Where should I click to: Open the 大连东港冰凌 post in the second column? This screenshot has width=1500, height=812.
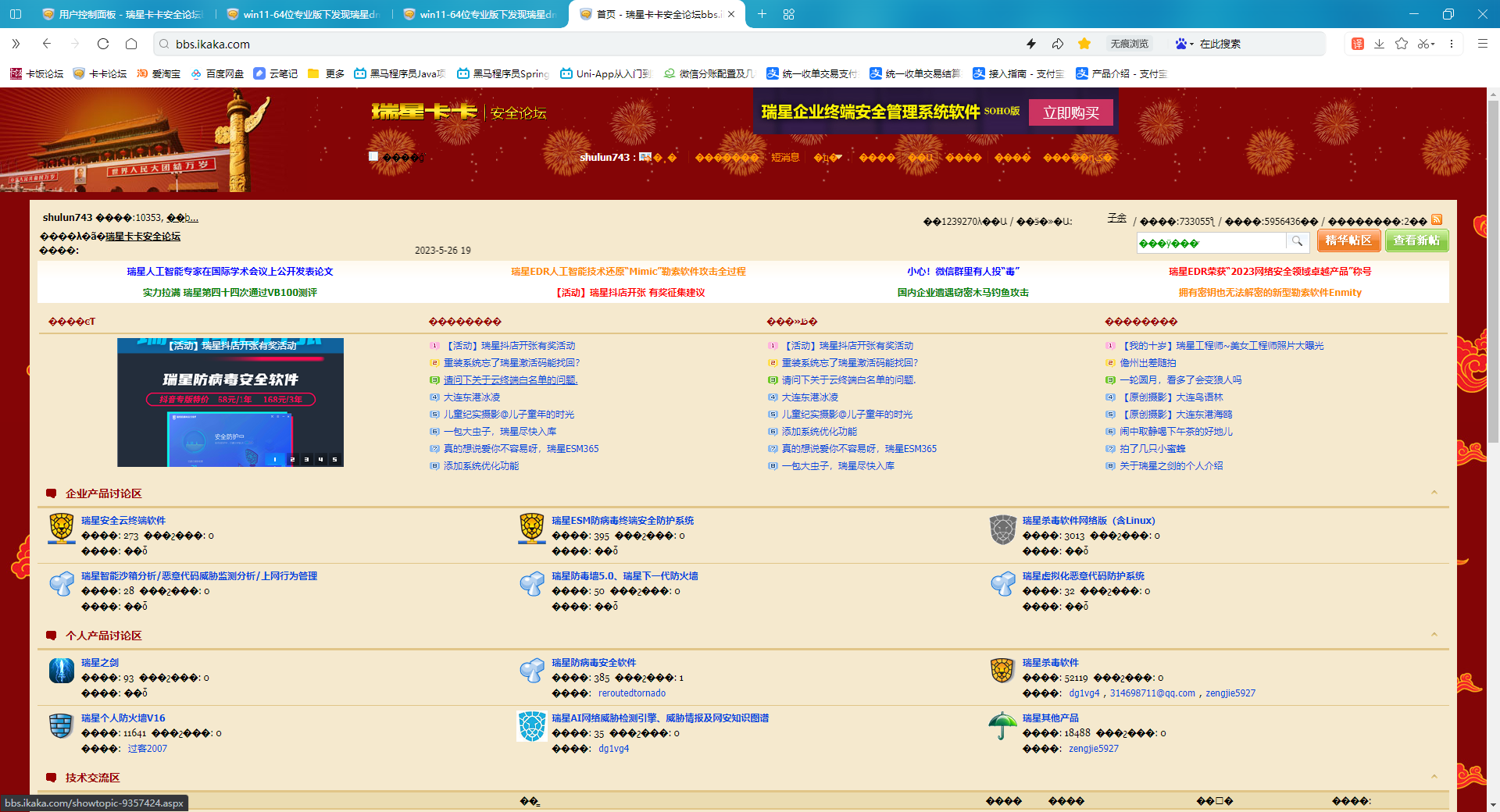tap(472, 397)
